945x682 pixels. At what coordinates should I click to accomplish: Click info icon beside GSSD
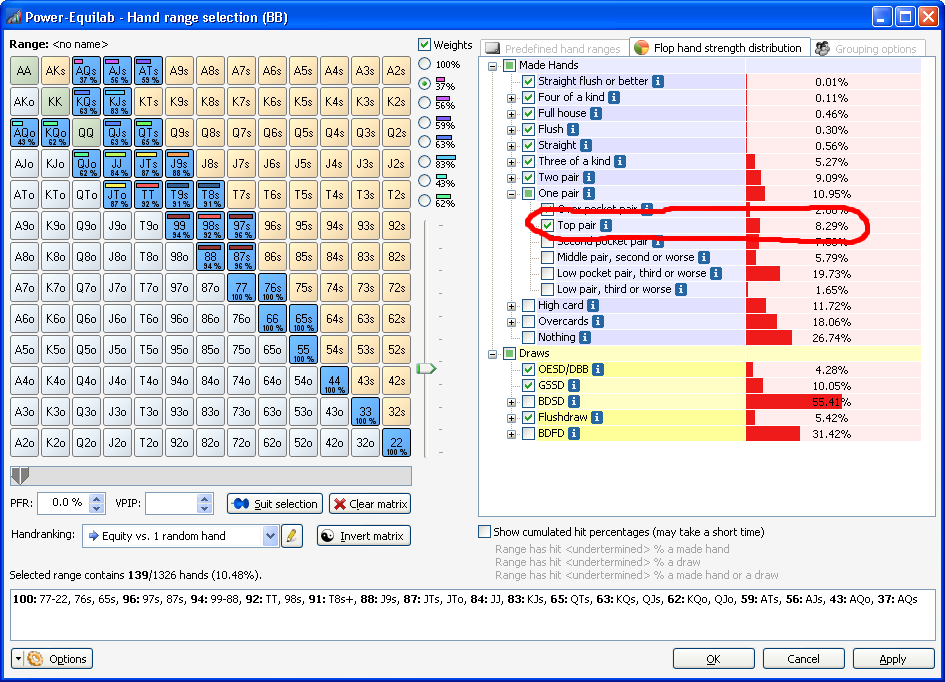pyautogui.click(x=574, y=386)
